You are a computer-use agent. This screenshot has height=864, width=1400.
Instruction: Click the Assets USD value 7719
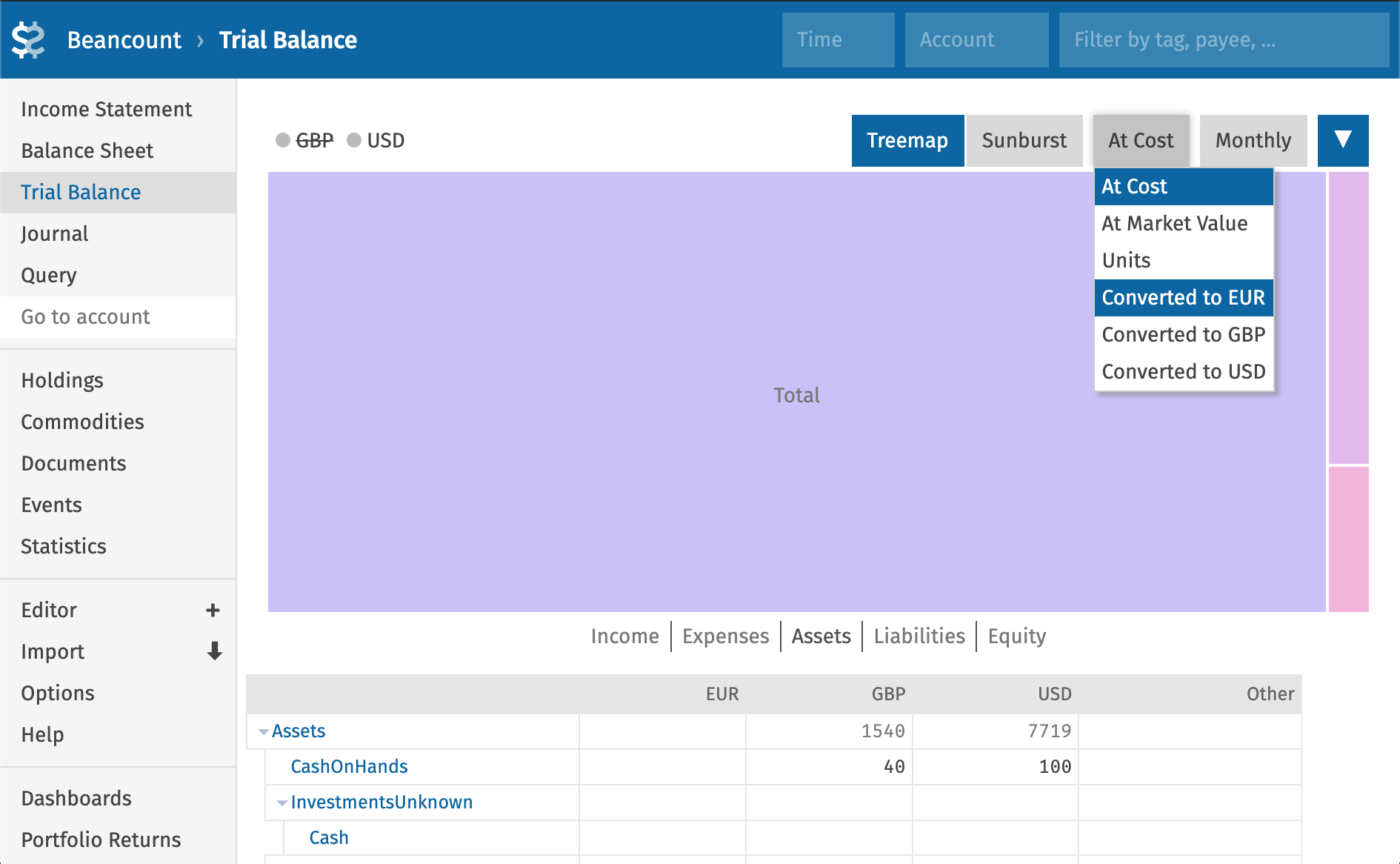[x=1049, y=731]
